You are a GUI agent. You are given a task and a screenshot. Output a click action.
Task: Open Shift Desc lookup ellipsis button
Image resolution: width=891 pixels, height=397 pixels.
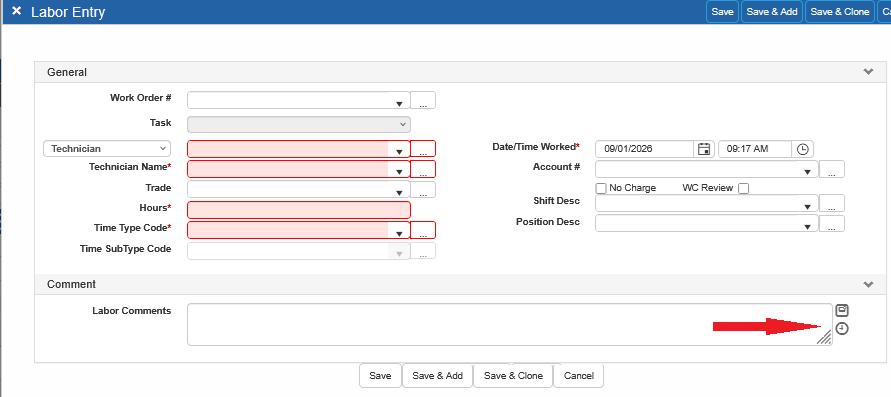(x=832, y=203)
